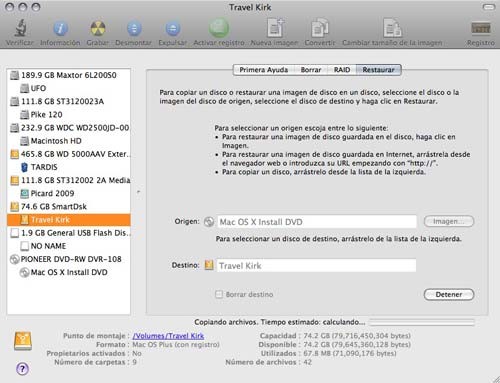Click the help question mark button

(22, 369)
